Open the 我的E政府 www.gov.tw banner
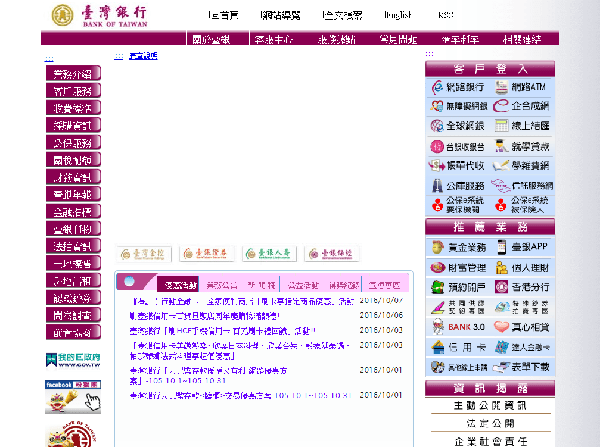 (73, 360)
